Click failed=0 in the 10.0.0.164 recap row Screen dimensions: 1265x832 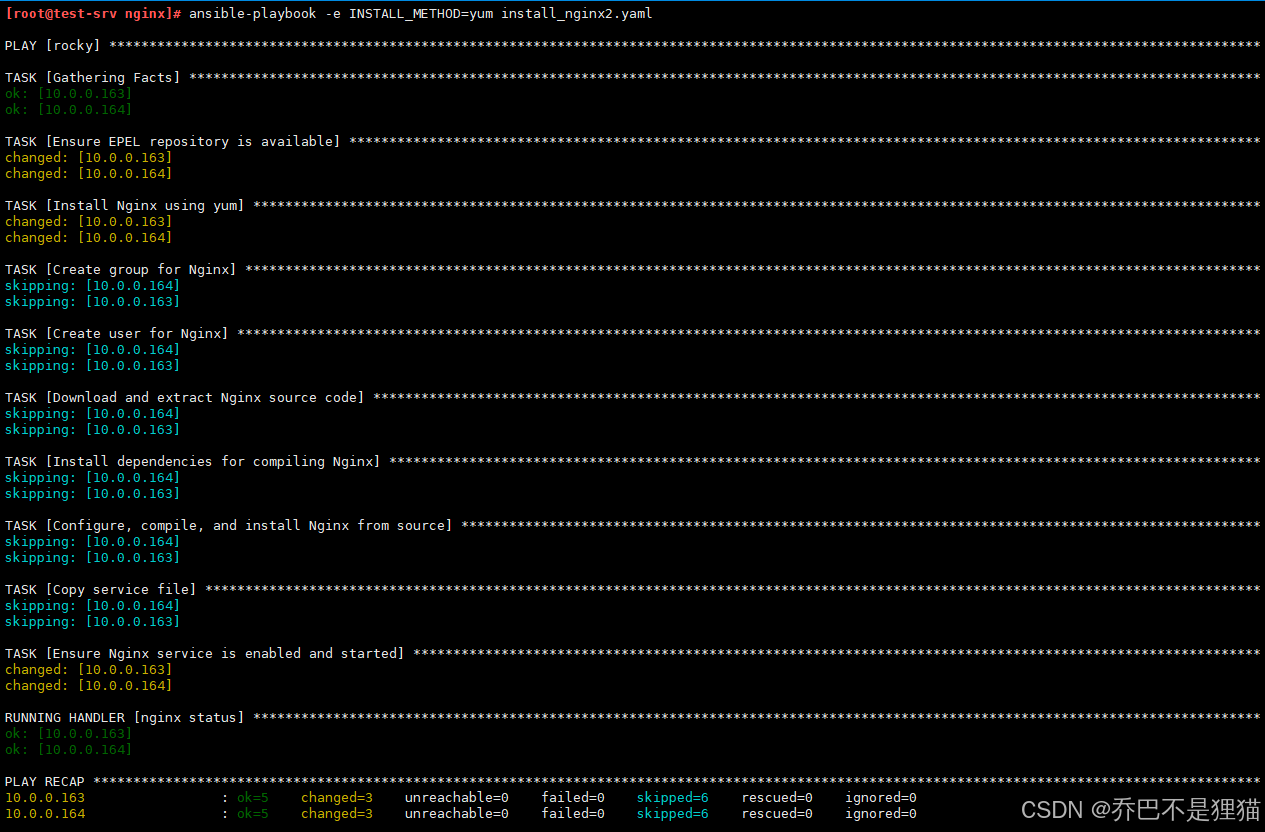[x=573, y=814]
